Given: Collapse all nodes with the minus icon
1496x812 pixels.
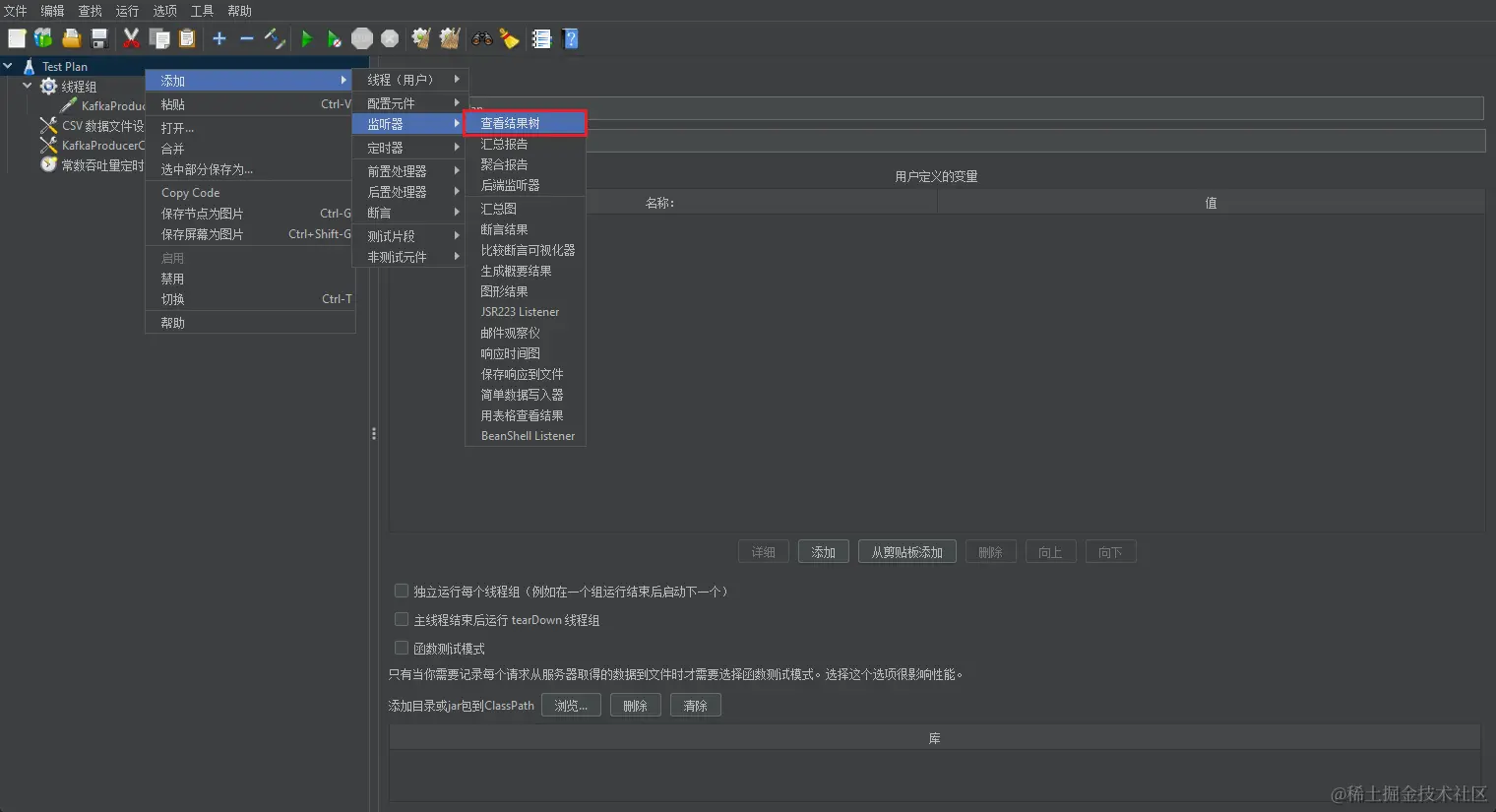Looking at the screenshot, I should tap(247, 38).
